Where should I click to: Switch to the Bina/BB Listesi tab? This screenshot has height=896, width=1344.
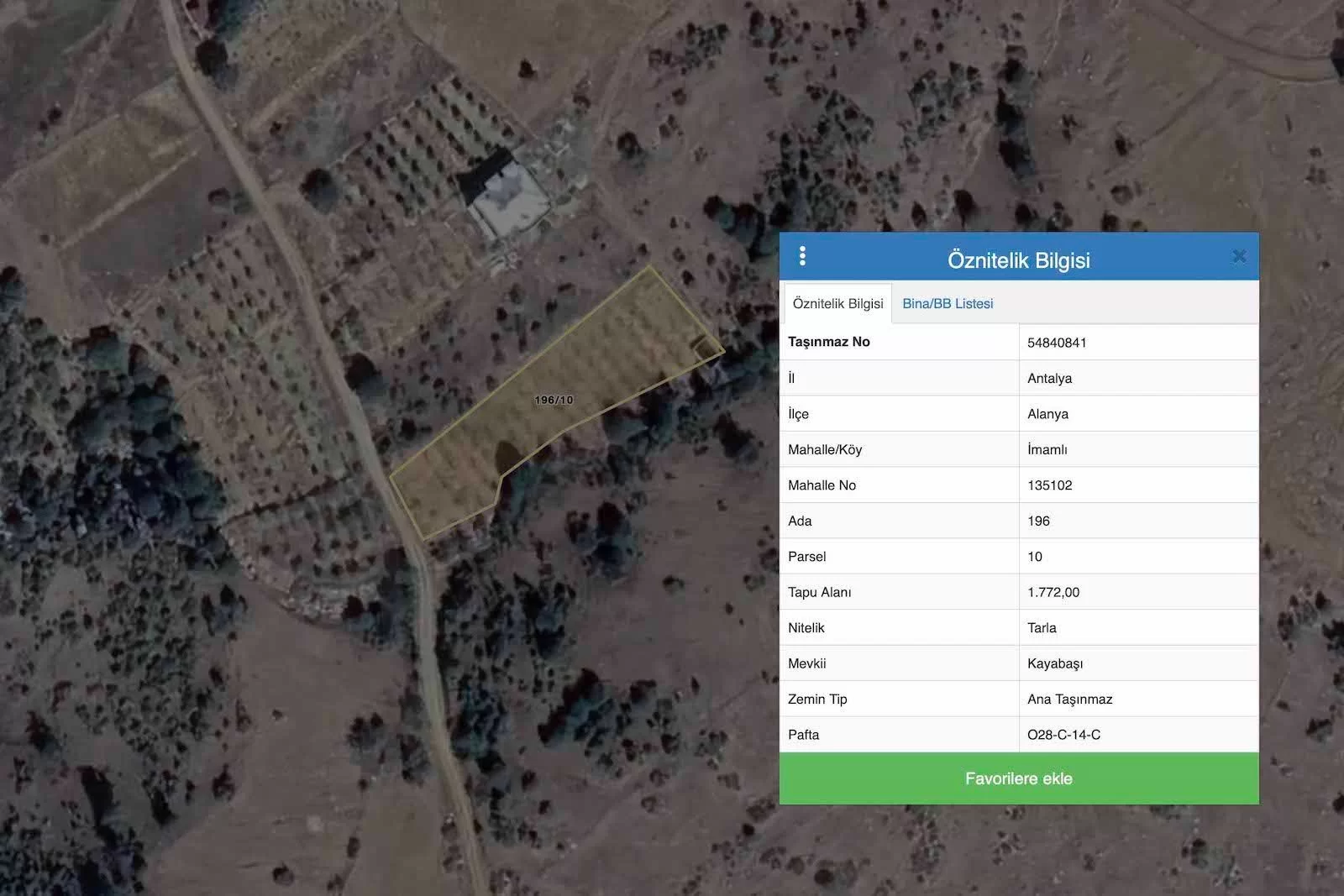coord(948,304)
